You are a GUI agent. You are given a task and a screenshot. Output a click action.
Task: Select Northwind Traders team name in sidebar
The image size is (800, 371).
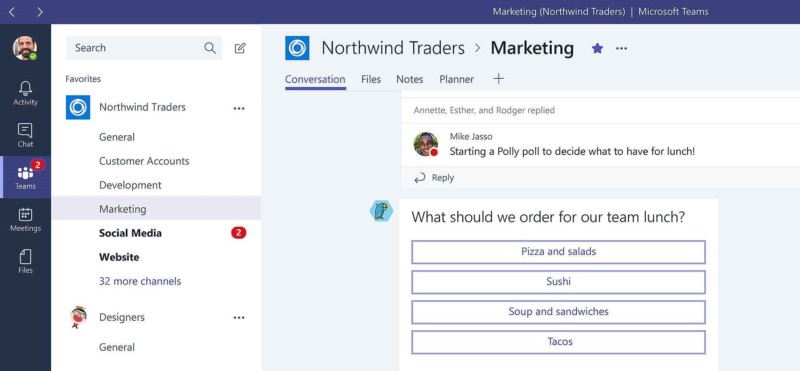pyautogui.click(x=142, y=107)
